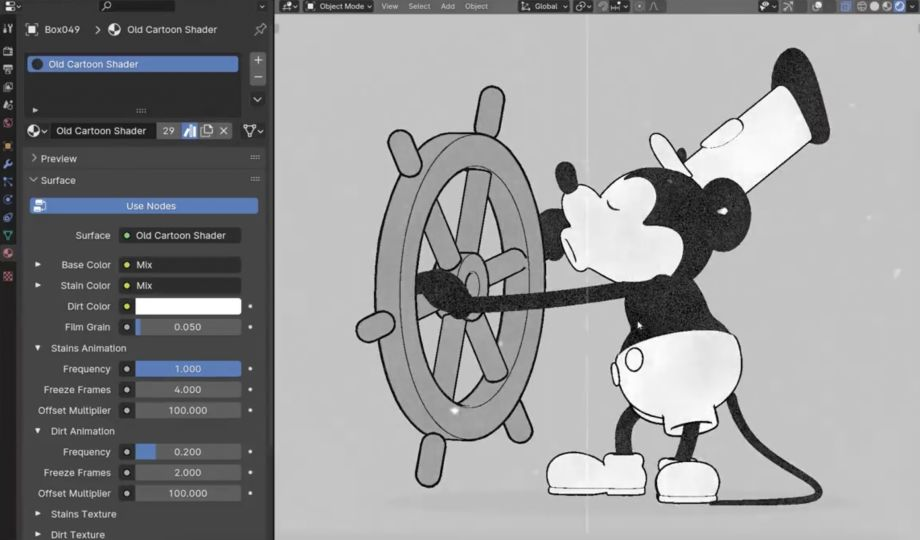The height and width of the screenshot is (540, 920).
Task: Select Old Cartoon Shader material slot
Action: point(133,64)
